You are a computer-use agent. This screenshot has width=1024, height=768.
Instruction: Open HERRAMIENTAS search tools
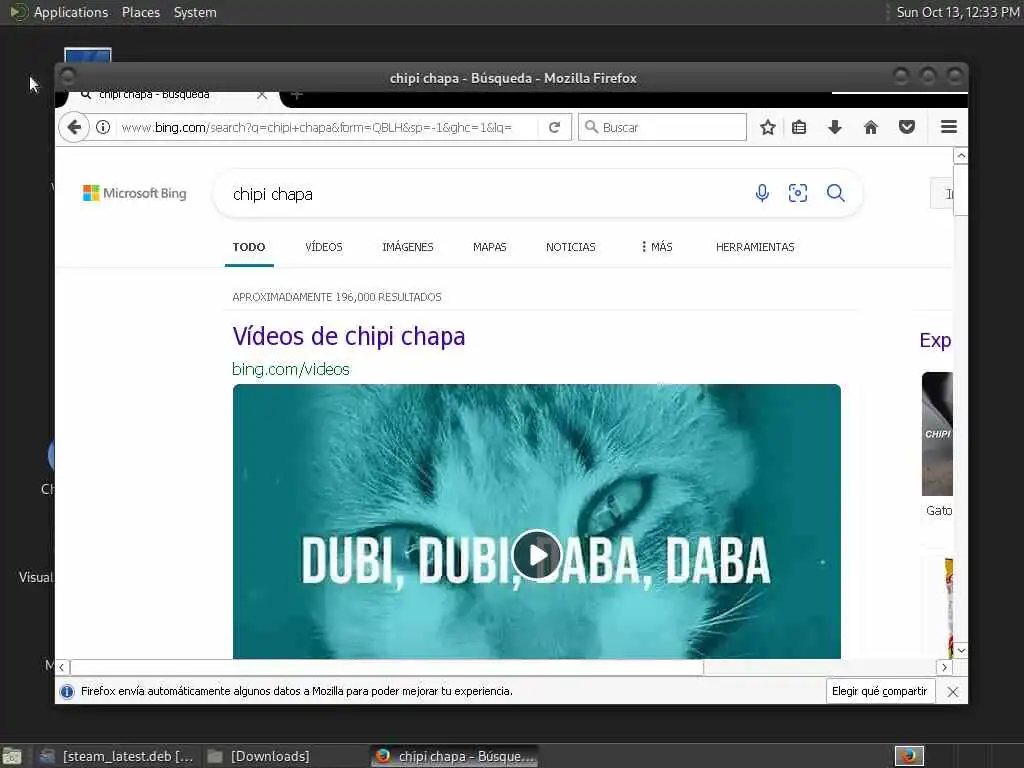pyautogui.click(x=755, y=247)
